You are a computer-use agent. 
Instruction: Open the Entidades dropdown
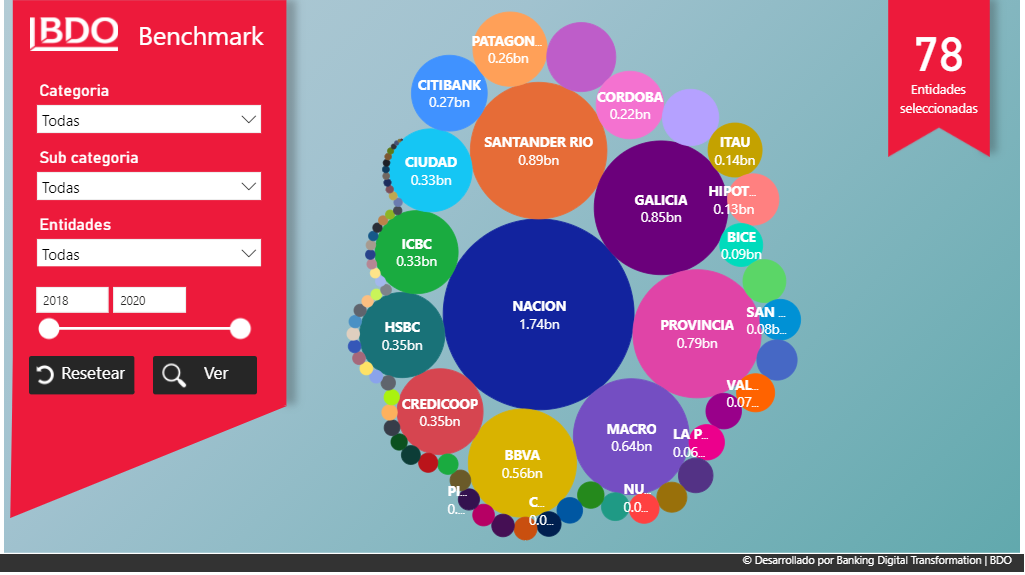click(148, 254)
